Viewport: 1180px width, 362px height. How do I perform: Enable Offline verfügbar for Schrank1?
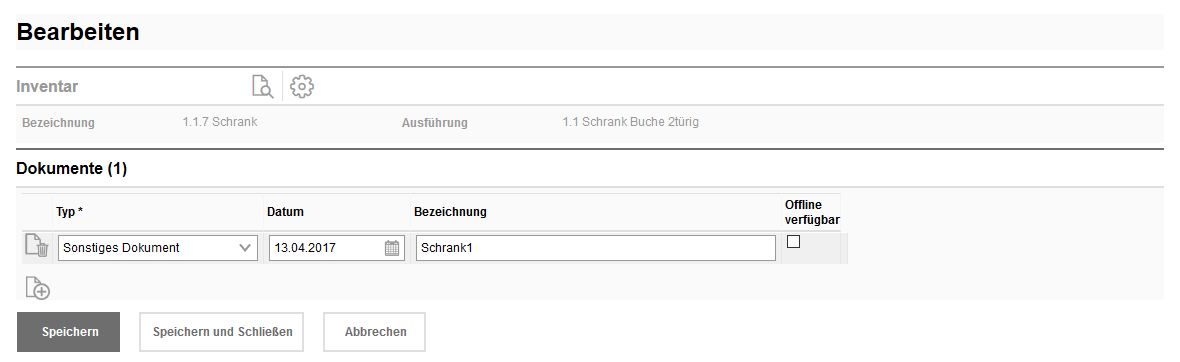(x=793, y=242)
